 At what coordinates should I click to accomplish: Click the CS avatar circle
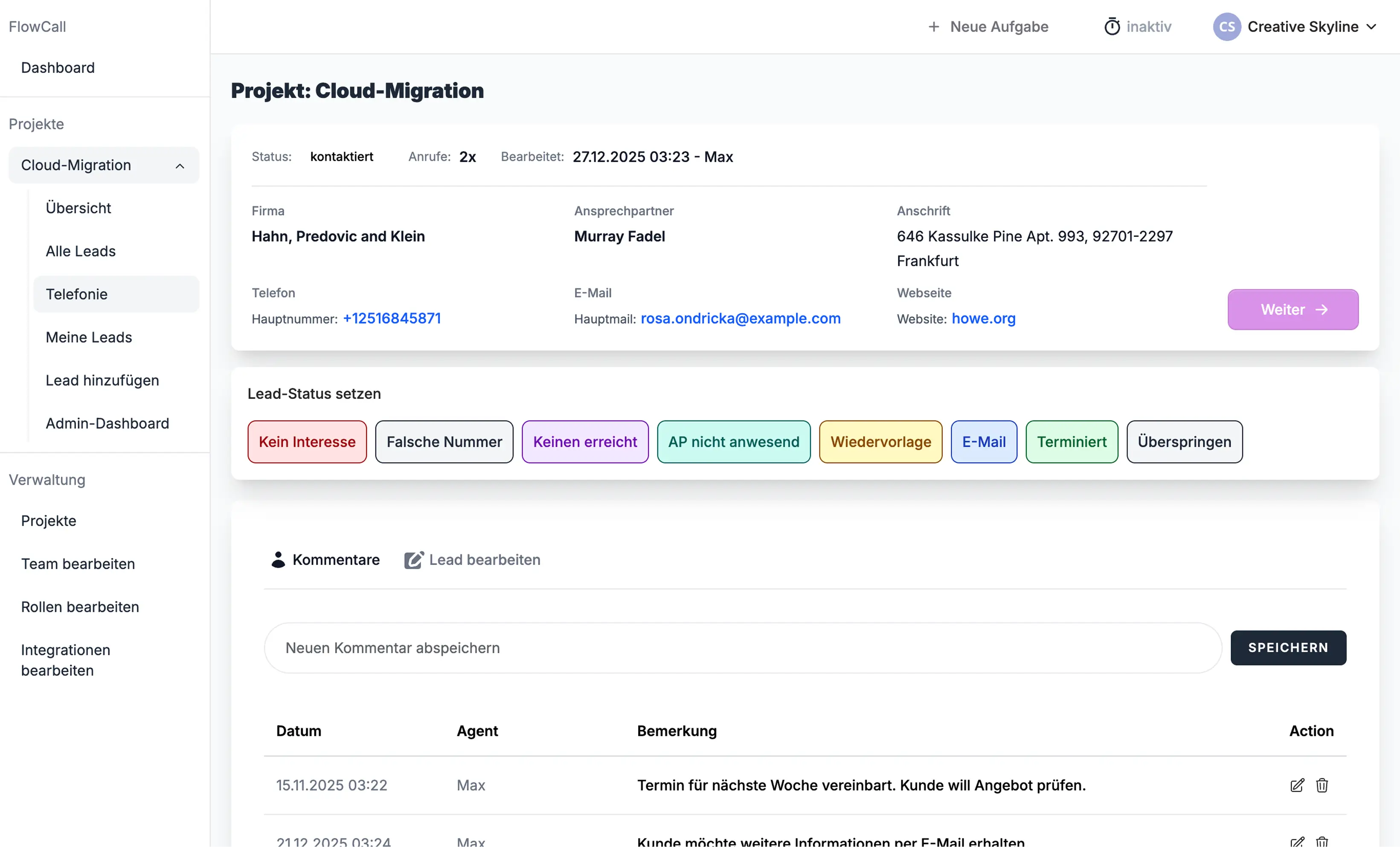(x=1227, y=27)
